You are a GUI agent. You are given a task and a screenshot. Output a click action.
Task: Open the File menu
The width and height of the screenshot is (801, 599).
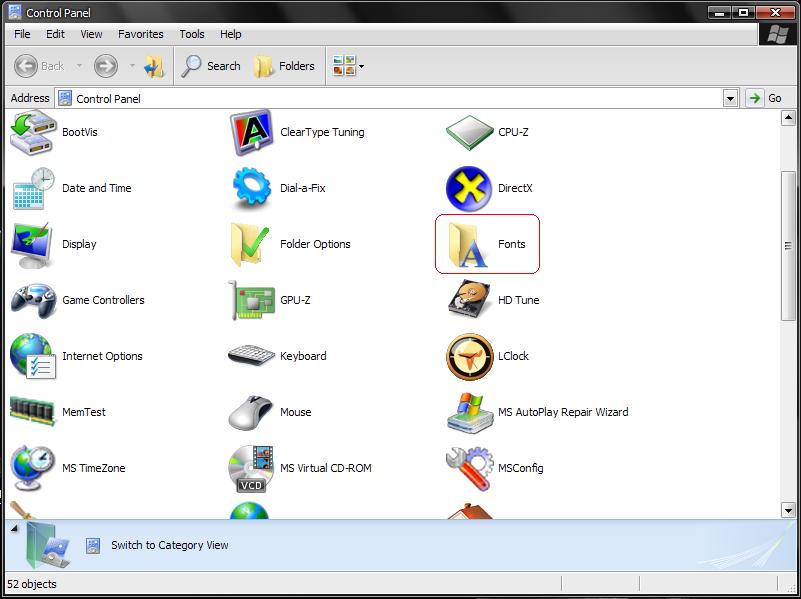22,34
